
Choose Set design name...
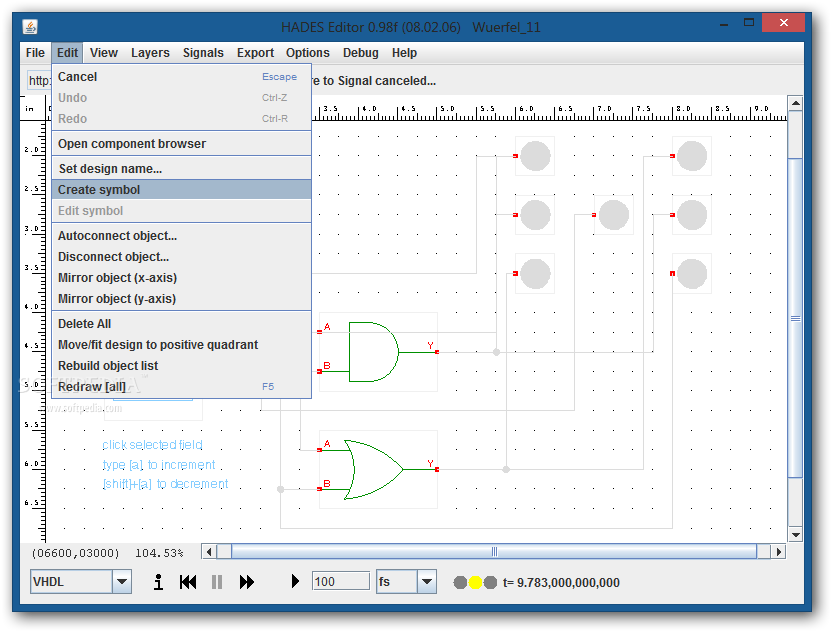click(181, 169)
